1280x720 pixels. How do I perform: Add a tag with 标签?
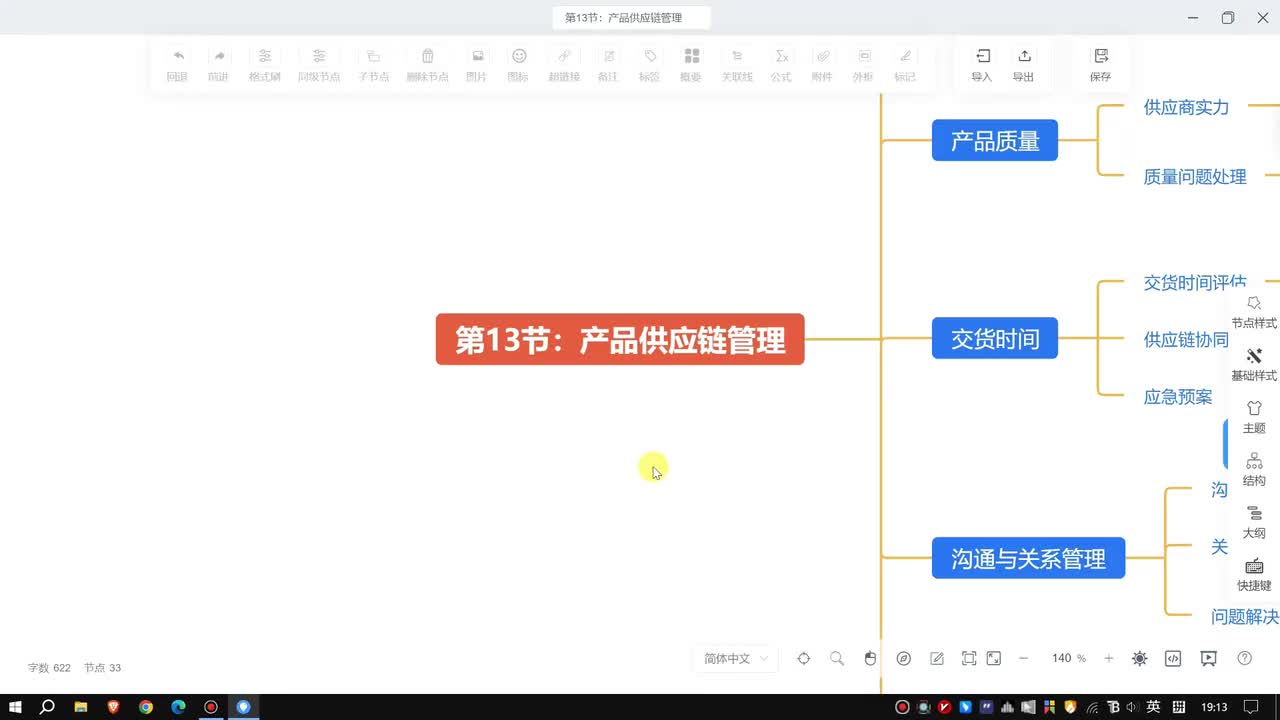click(650, 64)
